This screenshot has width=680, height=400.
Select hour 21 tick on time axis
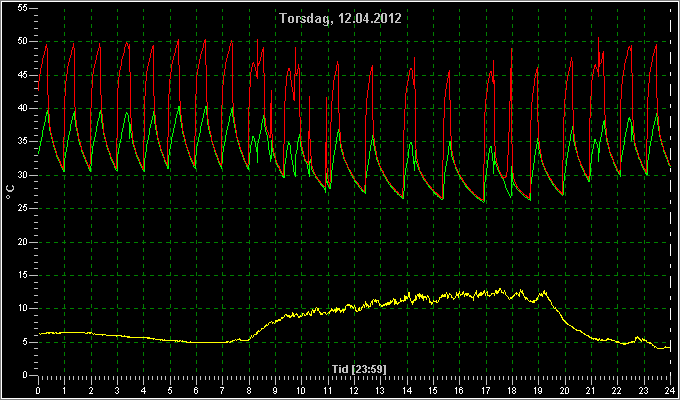click(x=591, y=390)
